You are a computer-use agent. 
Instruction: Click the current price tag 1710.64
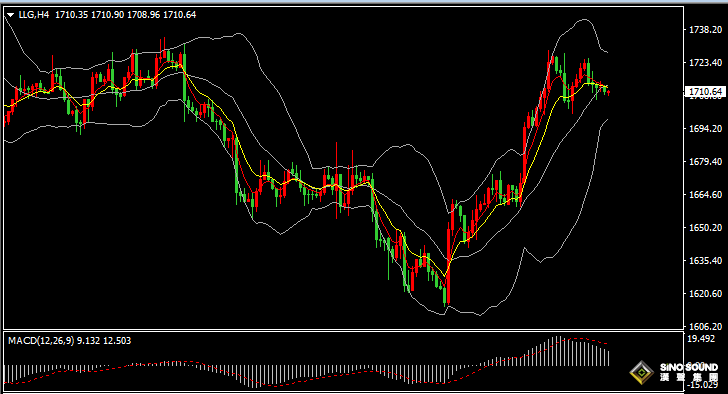(705, 92)
